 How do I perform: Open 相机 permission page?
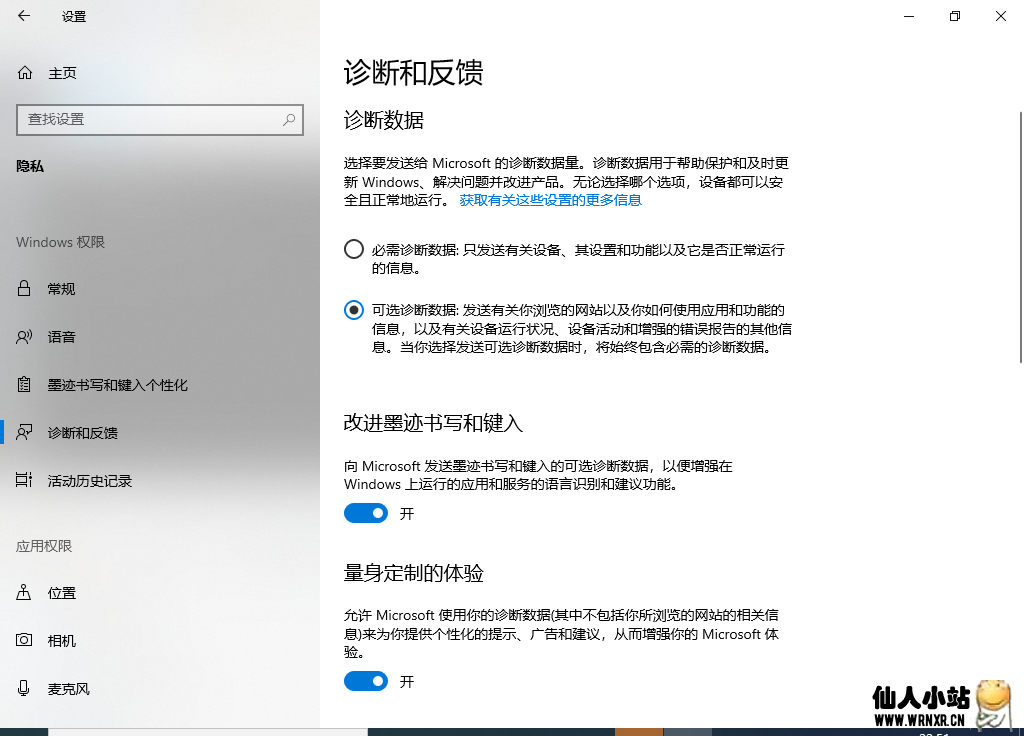[x=160, y=641]
